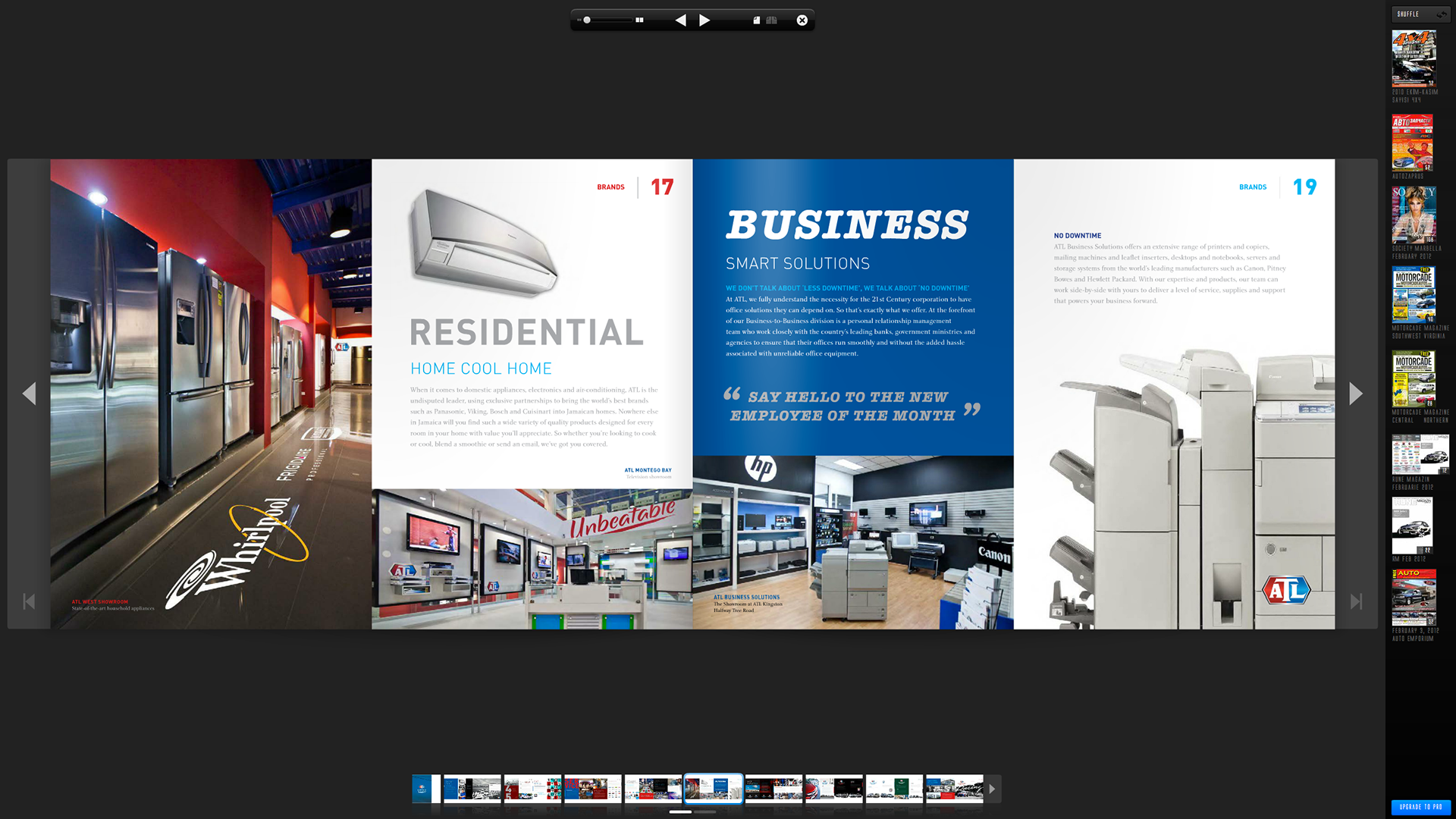1456x819 pixels.
Task: Open the Rune Magazin Februarie 2012 cover
Action: coord(1420,454)
